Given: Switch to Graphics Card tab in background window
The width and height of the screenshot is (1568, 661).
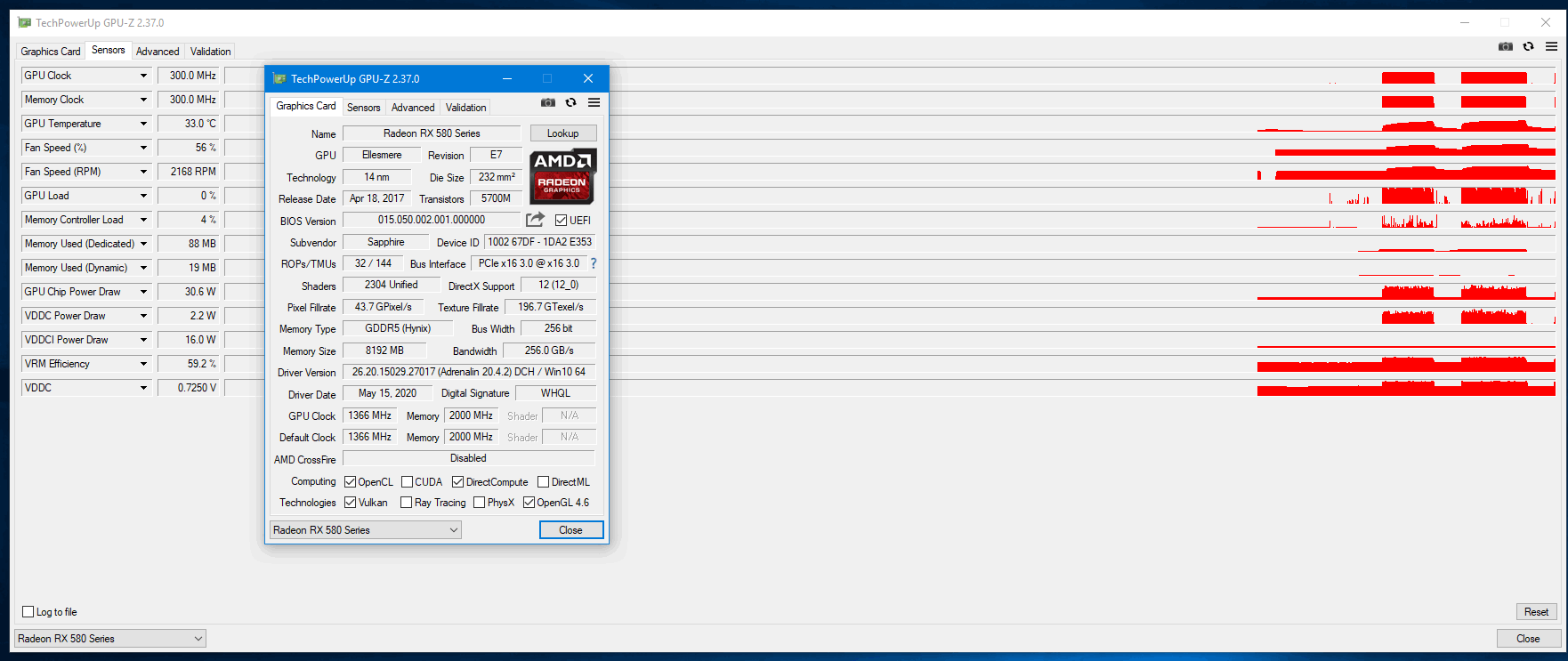Looking at the screenshot, I should (51, 52).
